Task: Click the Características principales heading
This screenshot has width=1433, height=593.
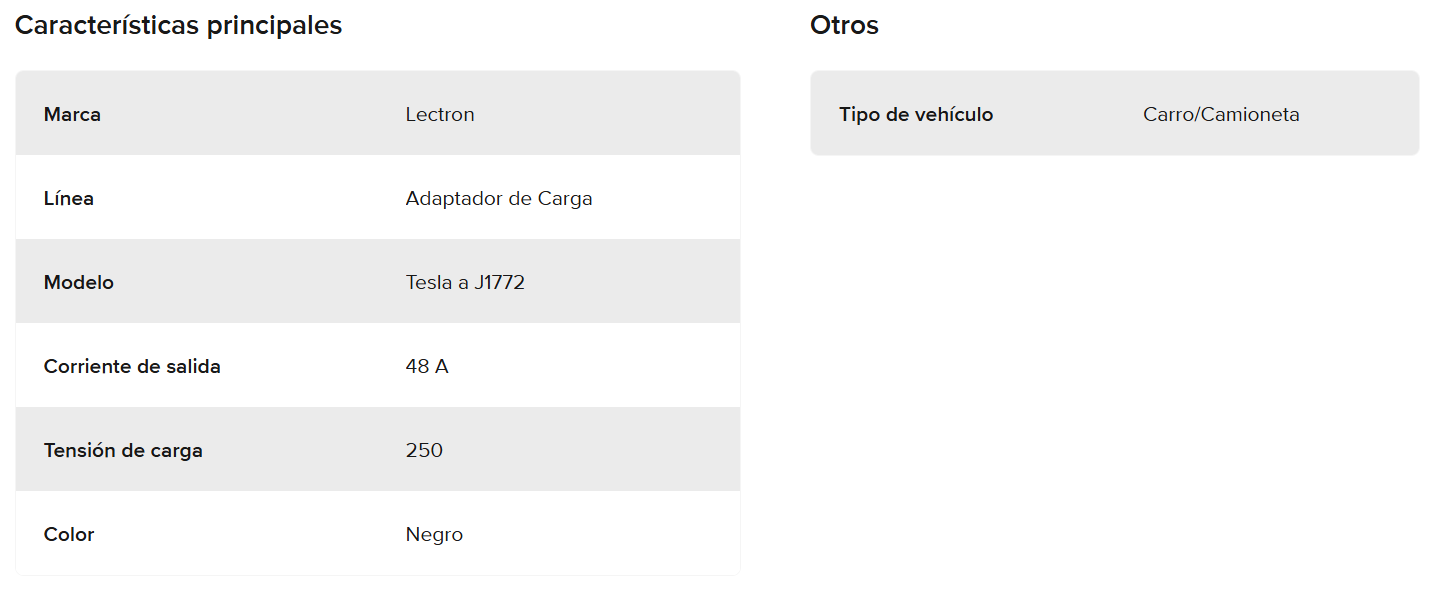Action: pyautogui.click(x=178, y=26)
